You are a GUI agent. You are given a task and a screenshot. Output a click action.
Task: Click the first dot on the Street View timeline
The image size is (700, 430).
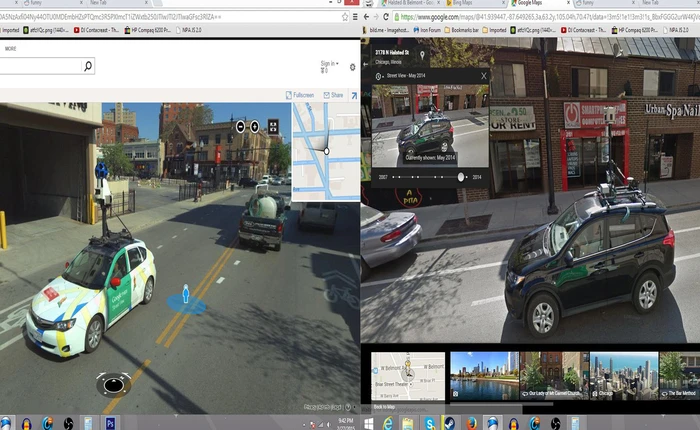coord(393,177)
